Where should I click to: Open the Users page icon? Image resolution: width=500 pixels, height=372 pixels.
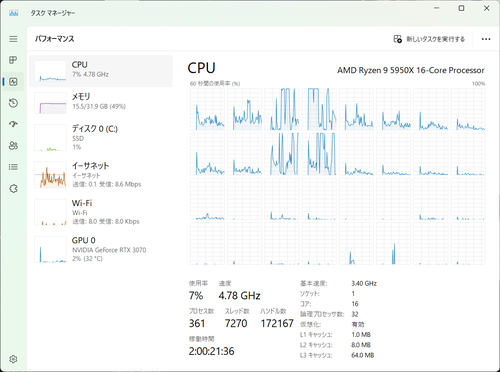13,146
